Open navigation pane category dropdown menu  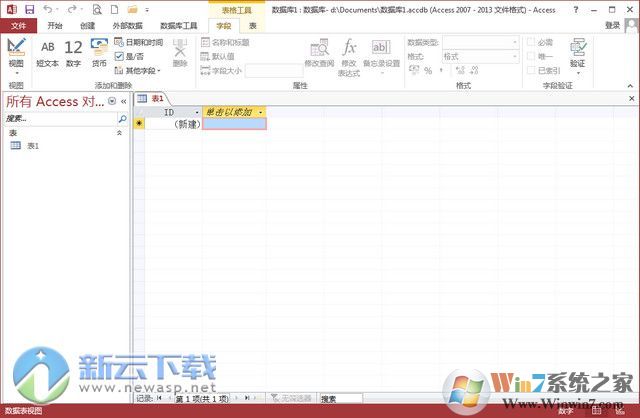pos(112,101)
